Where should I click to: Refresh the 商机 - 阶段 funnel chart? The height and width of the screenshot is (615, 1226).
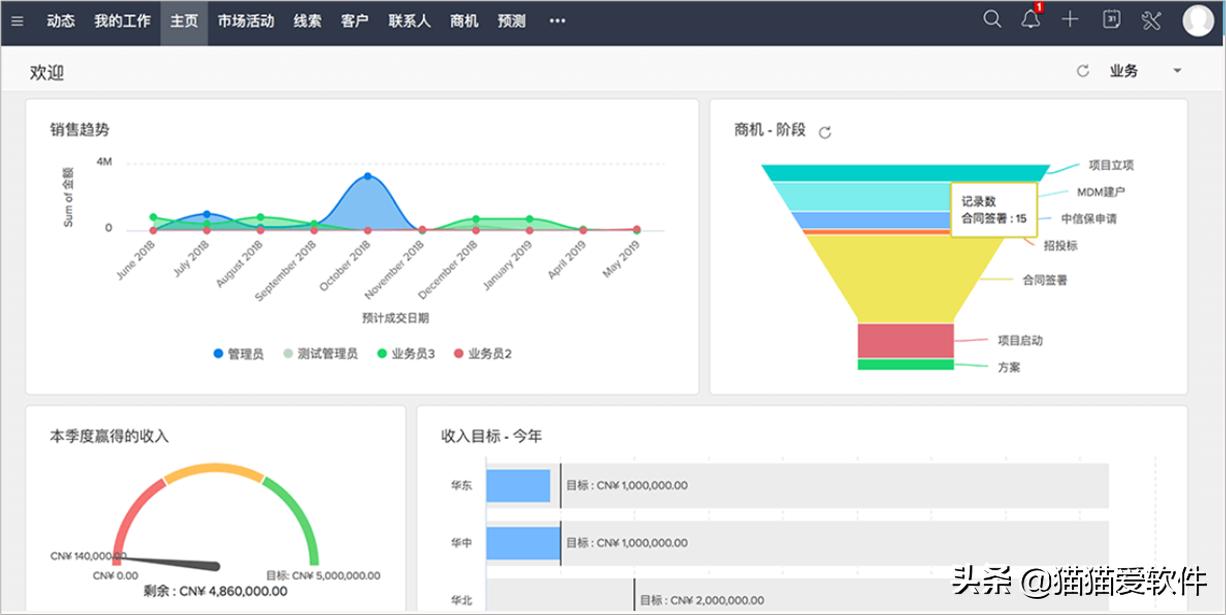823,131
